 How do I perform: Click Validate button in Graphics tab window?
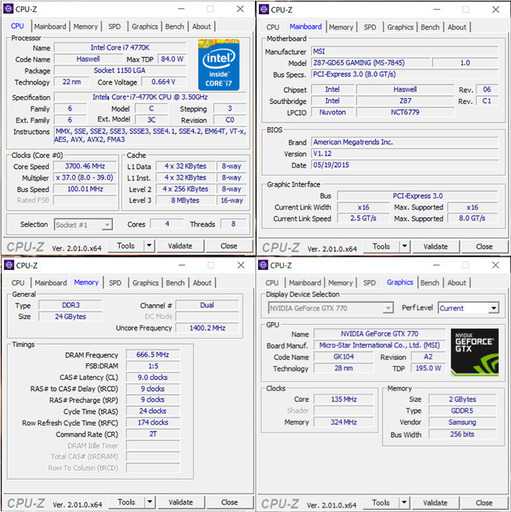pos(435,502)
